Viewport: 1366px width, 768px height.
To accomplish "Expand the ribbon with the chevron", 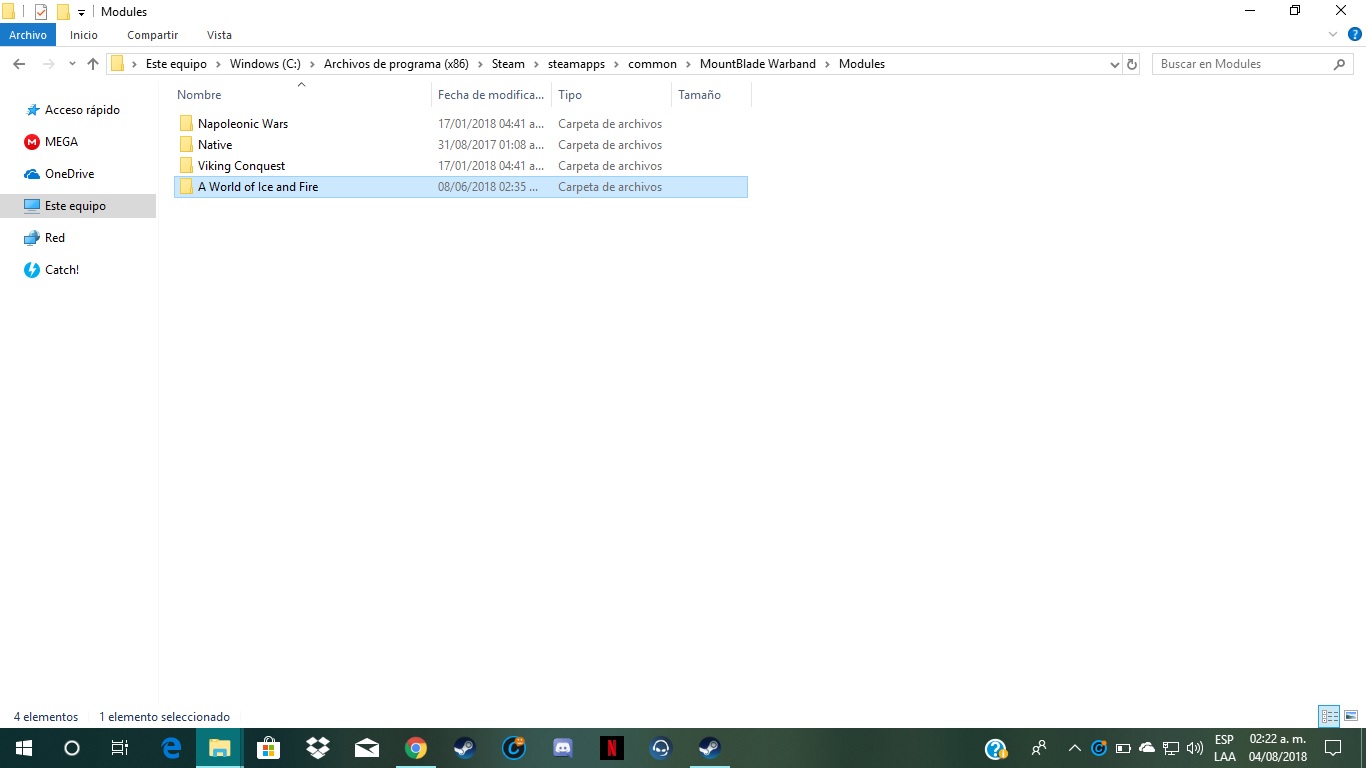I will point(1333,34).
